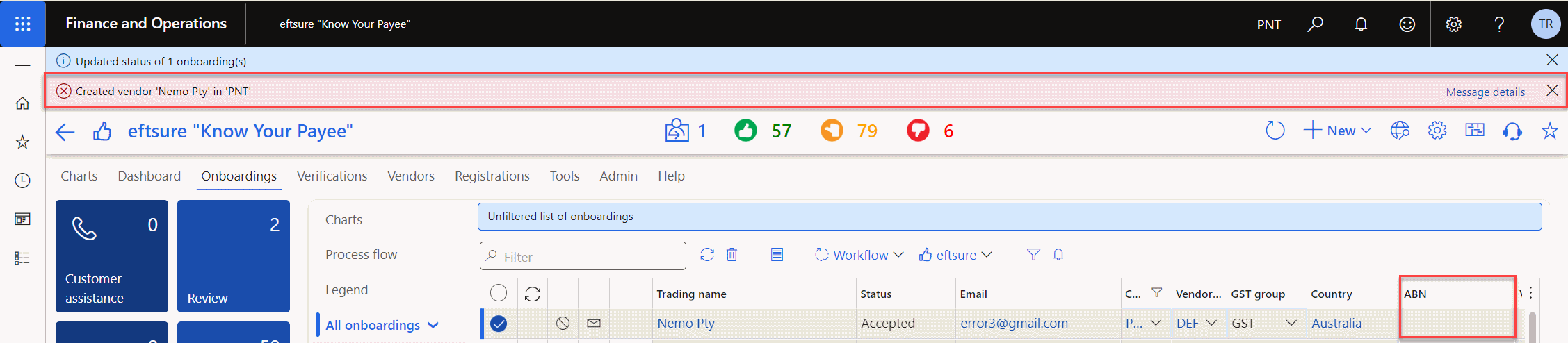Switch to the Charts tab

(79, 176)
